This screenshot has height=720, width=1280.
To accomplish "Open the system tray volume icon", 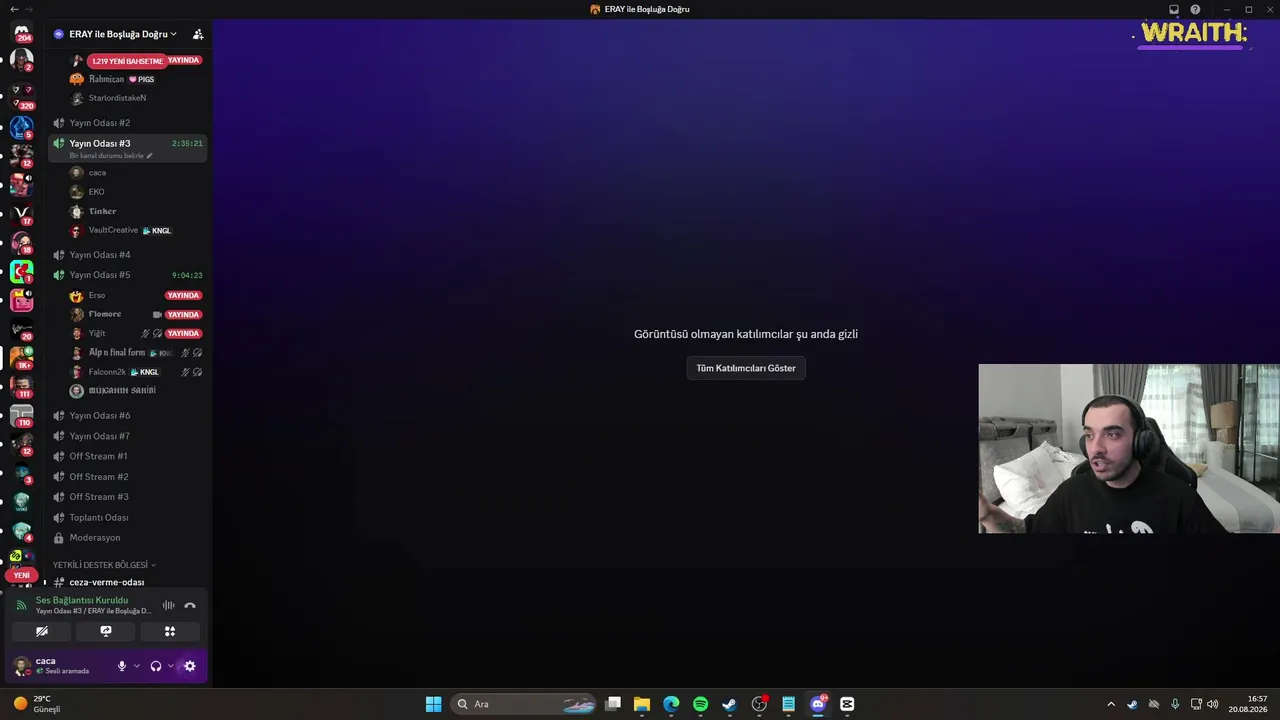I will pyautogui.click(x=1213, y=704).
